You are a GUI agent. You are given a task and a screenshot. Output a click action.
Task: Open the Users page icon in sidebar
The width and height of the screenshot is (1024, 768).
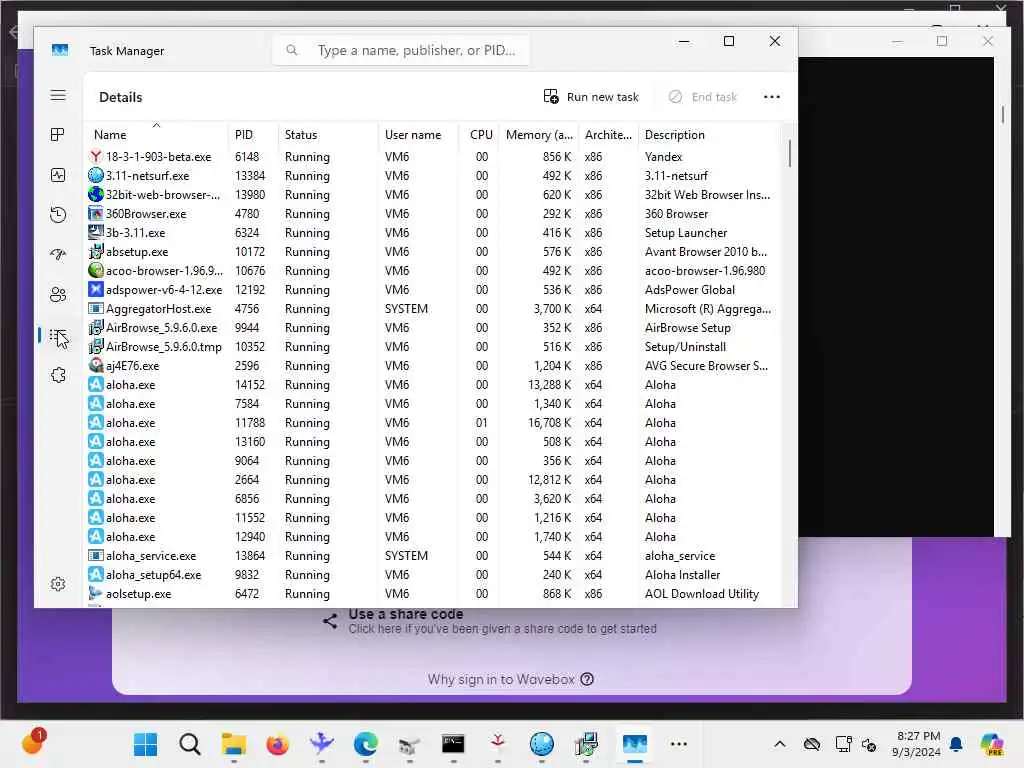click(58, 295)
